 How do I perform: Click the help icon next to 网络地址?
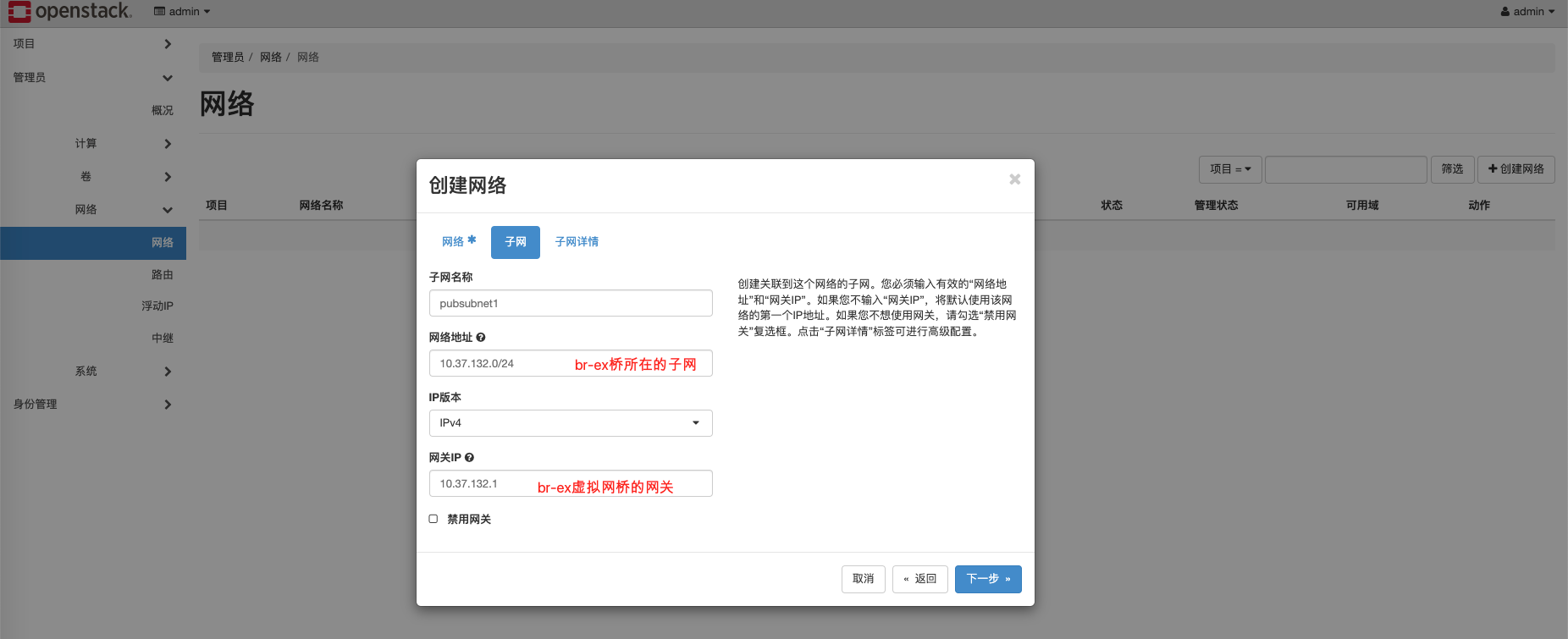pyautogui.click(x=481, y=338)
